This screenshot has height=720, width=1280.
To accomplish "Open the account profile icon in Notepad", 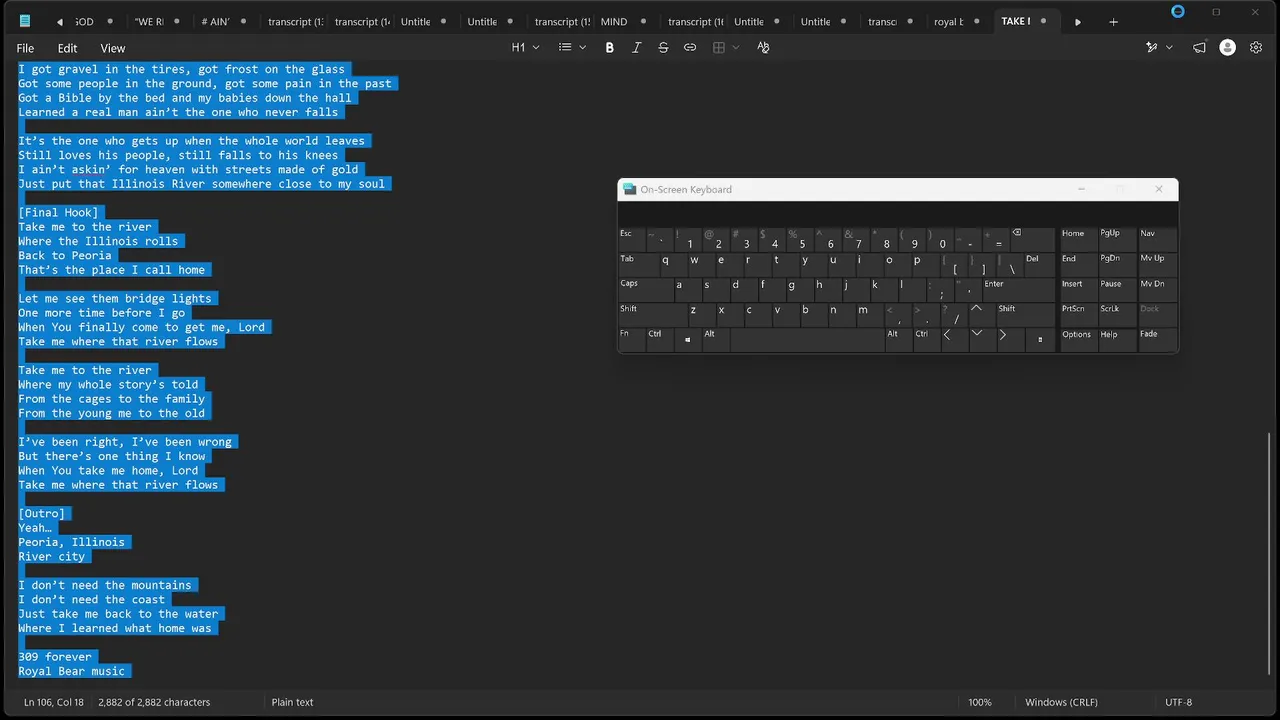I will [1227, 48].
